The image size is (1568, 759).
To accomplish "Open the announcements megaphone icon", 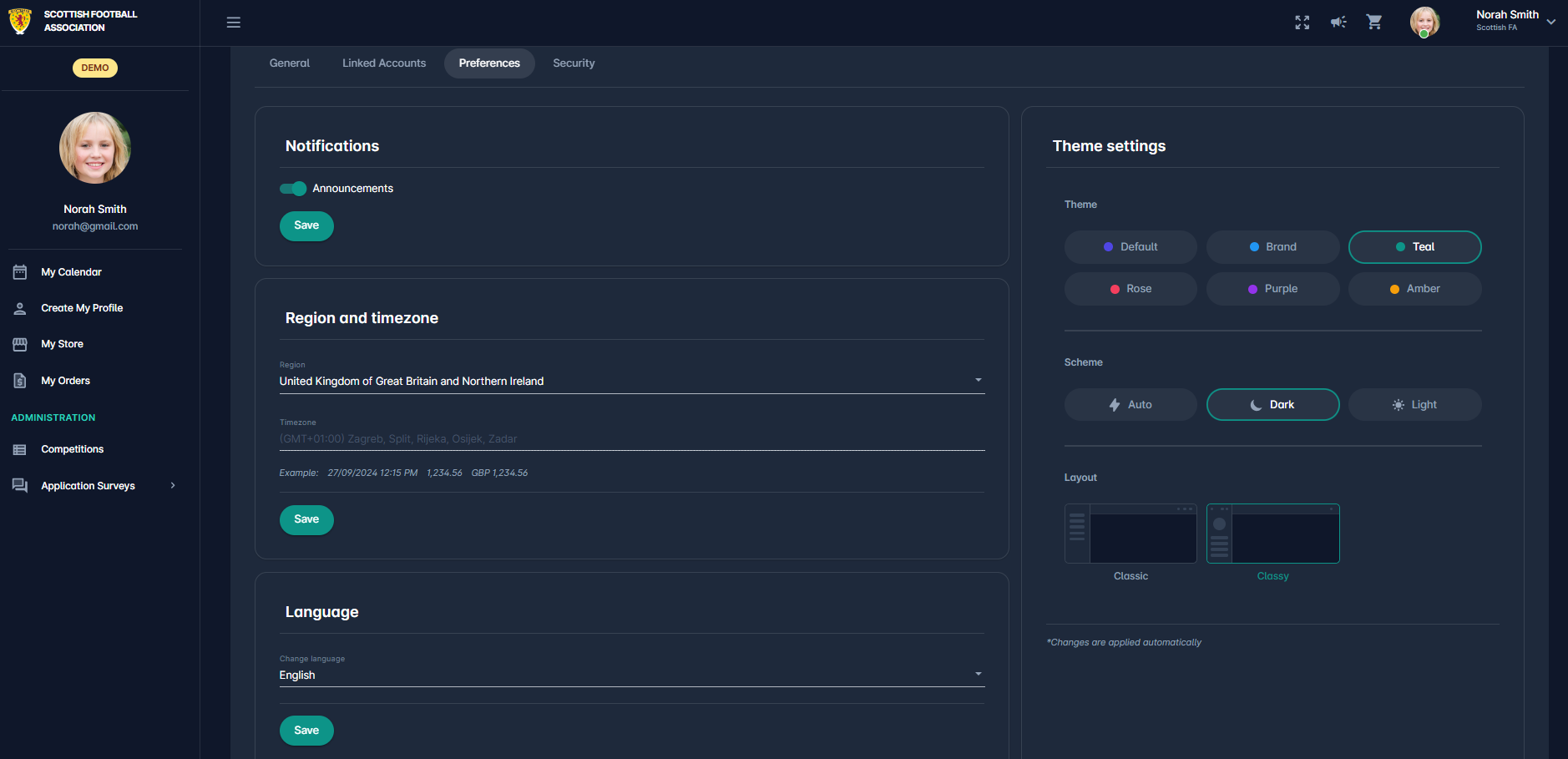I will (x=1338, y=23).
